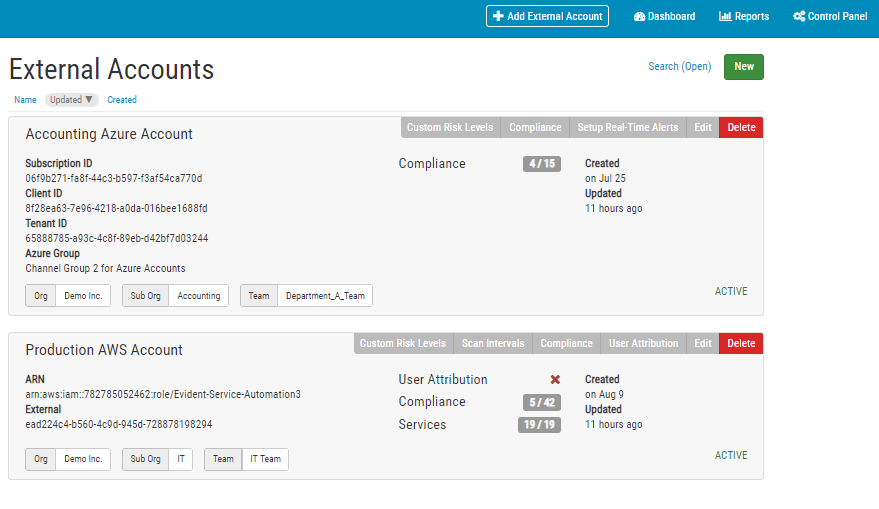879x509 pixels.
Task: Open Custom Risk Levels for Azure account
Action: 450,128
